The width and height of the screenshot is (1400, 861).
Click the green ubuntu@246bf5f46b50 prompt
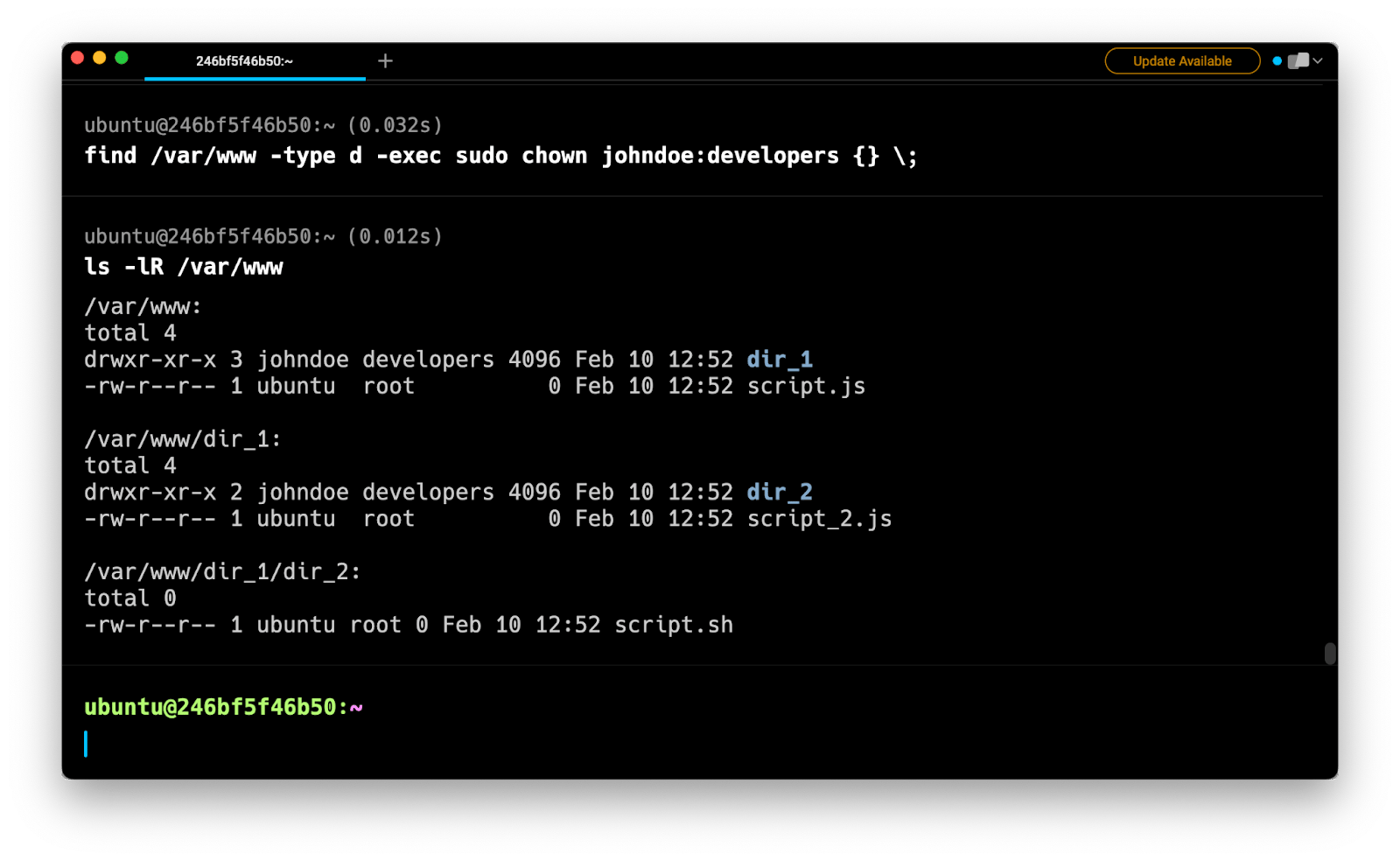tap(215, 707)
